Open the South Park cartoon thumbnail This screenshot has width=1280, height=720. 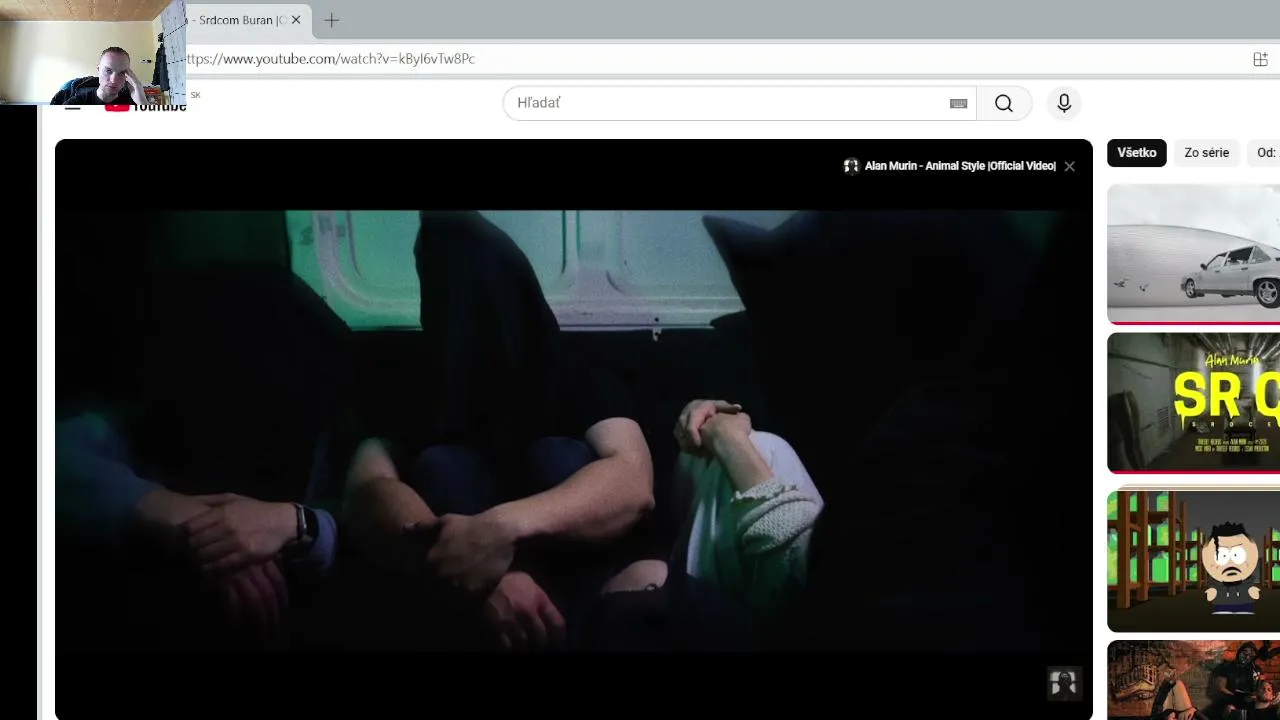point(1193,560)
